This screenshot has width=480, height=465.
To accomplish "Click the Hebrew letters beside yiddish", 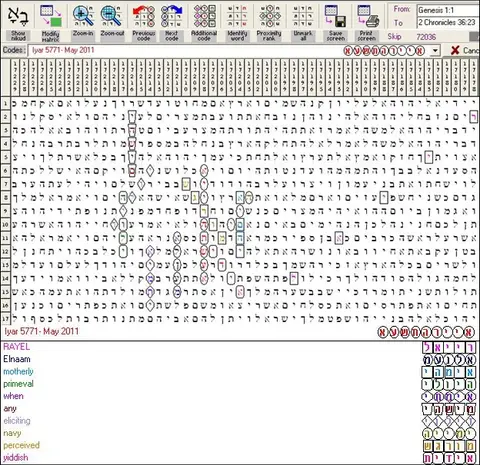I will point(449,458).
